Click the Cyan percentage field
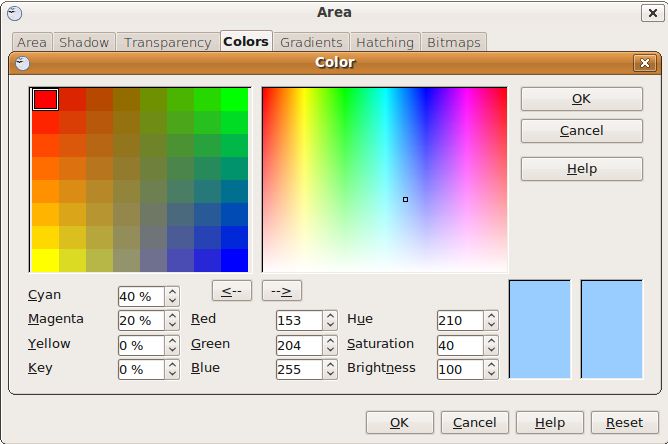The height and width of the screenshot is (444, 668). pyautogui.click(x=141, y=296)
